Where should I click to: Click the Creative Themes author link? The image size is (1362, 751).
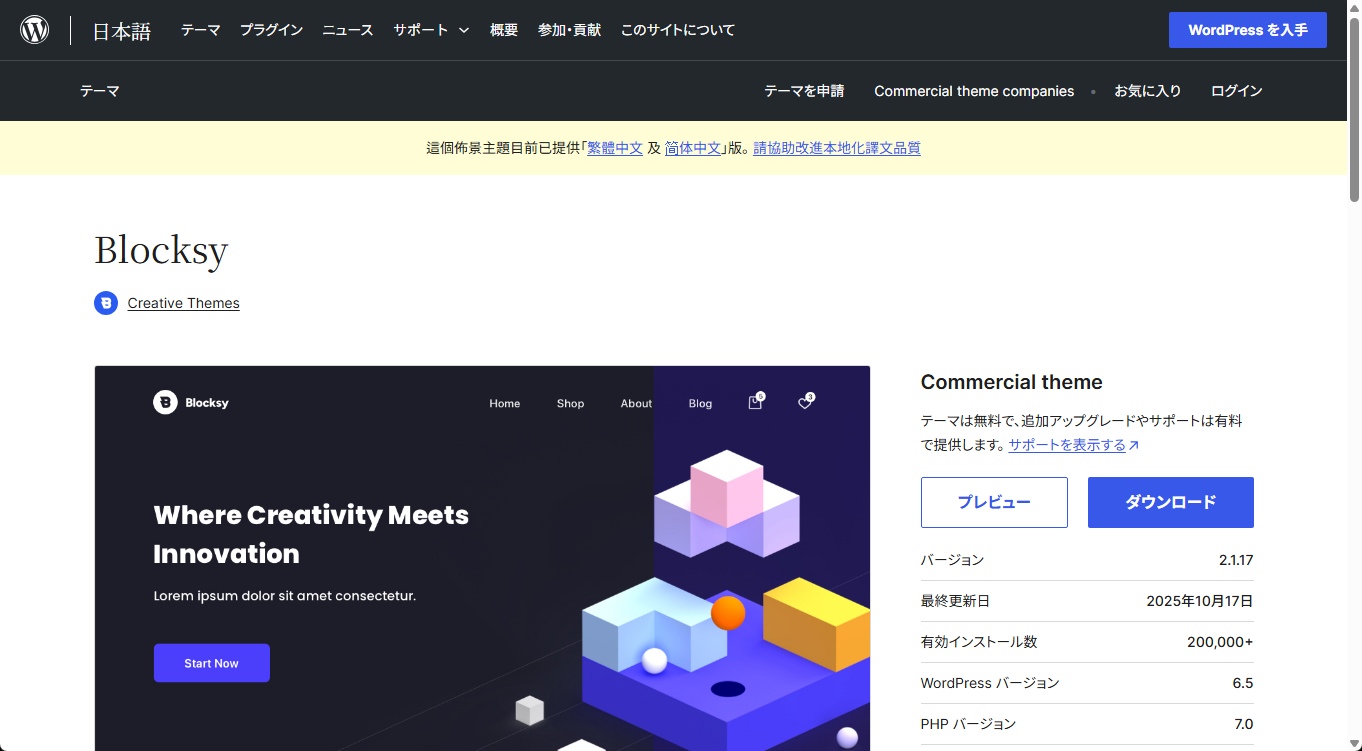[183, 303]
